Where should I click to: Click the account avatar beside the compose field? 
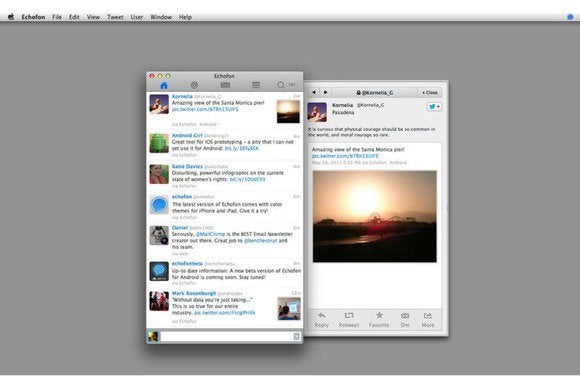pyautogui.click(x=153, y=336)
